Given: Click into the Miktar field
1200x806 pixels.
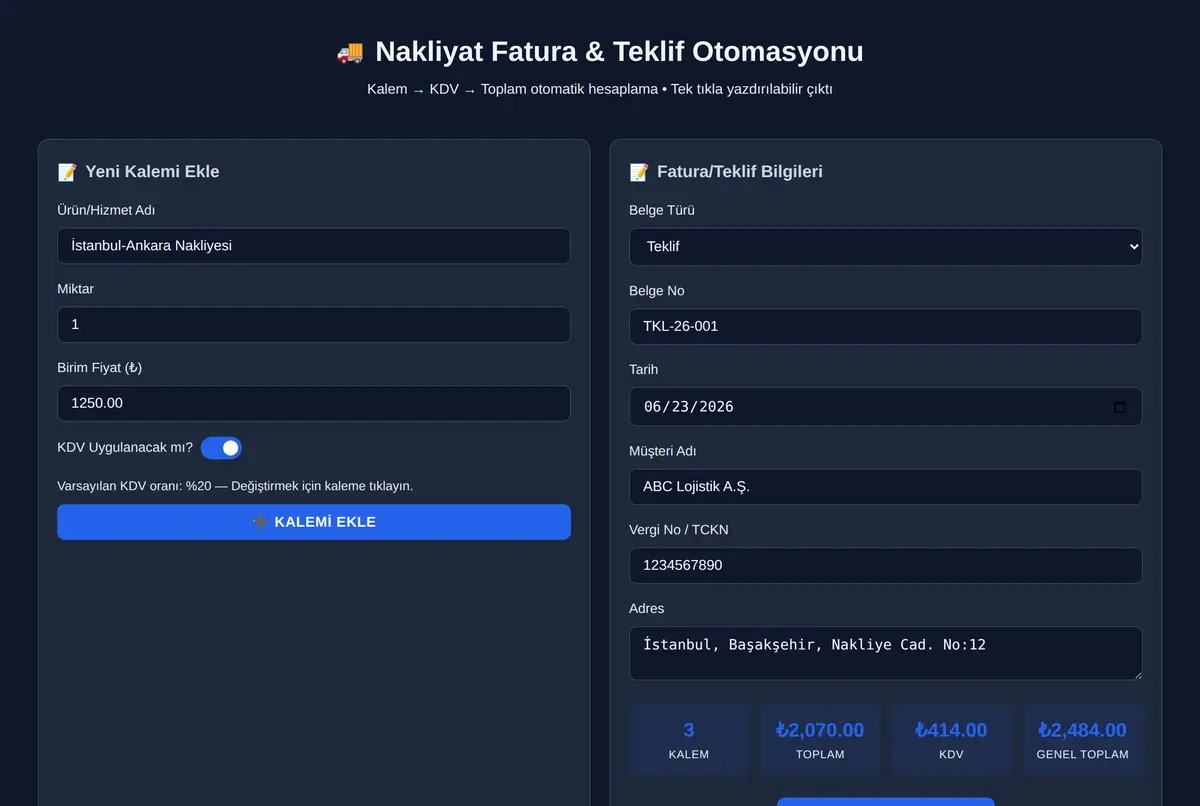Looking at the screenshot, I should 314,325.
